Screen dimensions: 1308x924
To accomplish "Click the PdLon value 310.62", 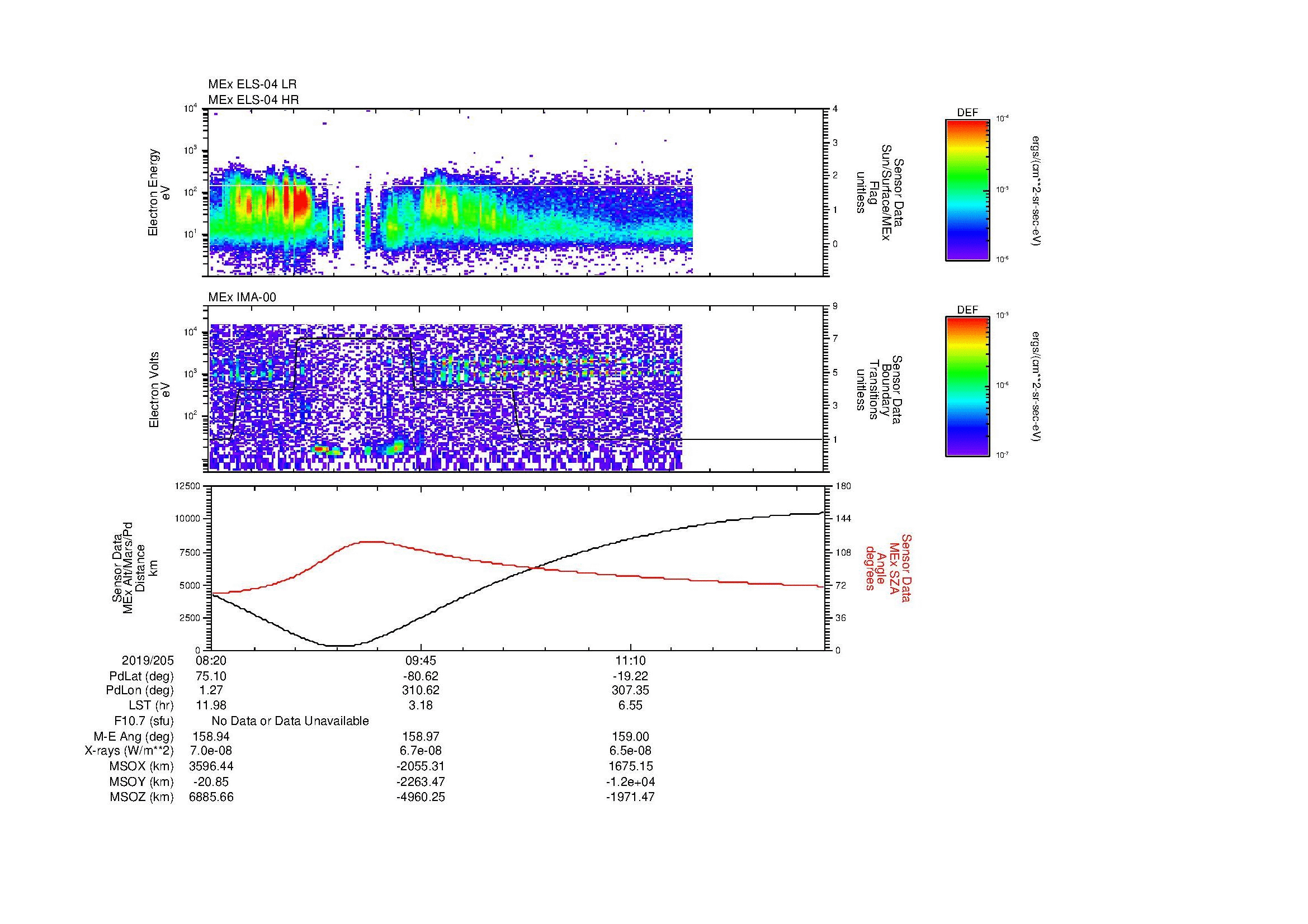I will [x=421, y=690].
